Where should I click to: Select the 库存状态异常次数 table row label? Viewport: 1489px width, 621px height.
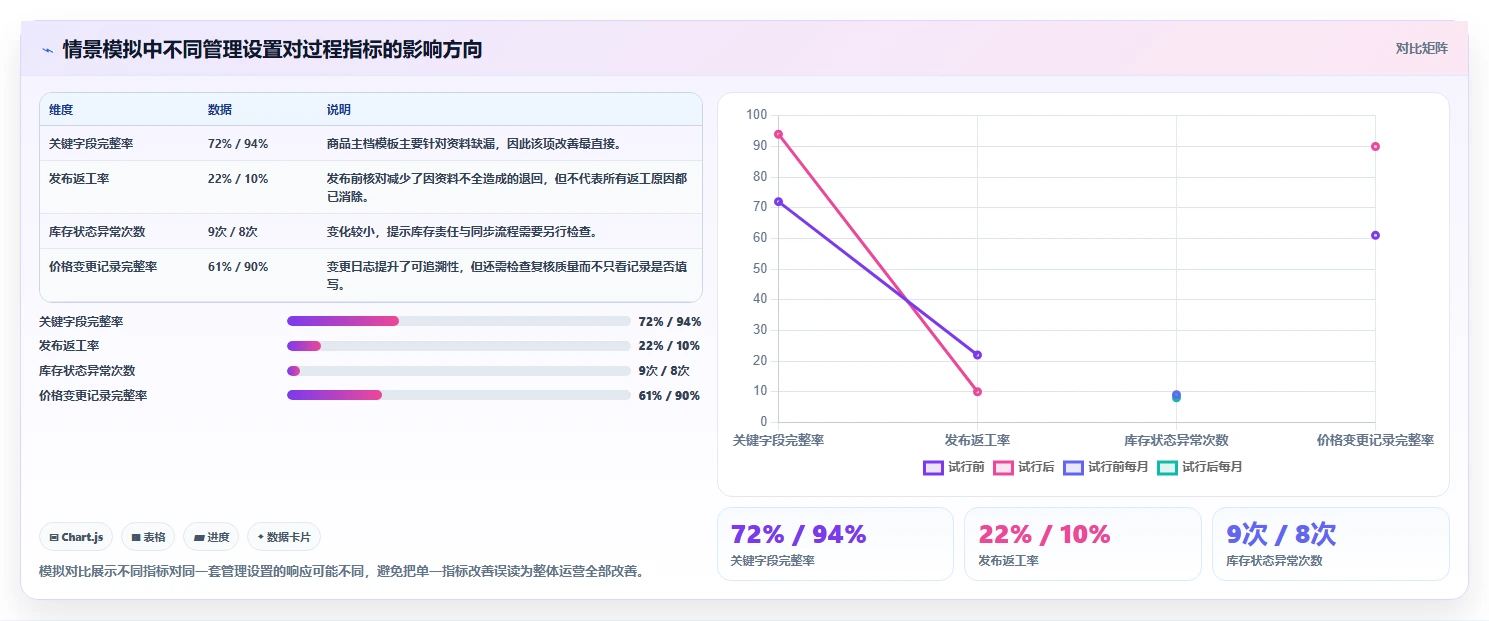pos(97,232)
